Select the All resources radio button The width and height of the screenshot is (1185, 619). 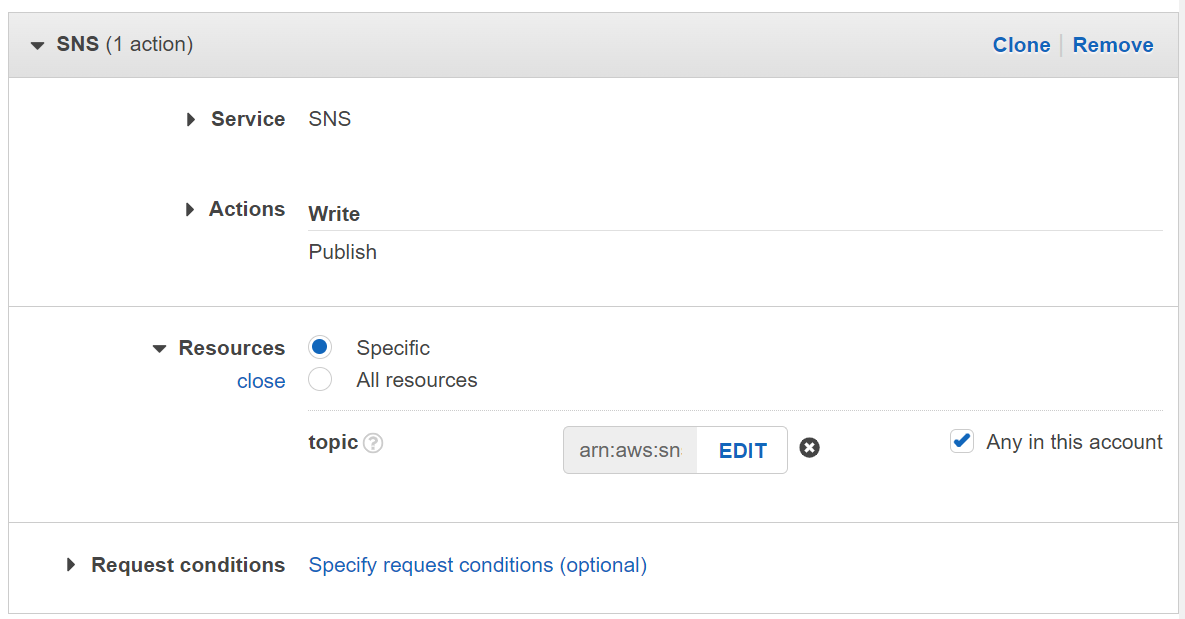(320, 380)
